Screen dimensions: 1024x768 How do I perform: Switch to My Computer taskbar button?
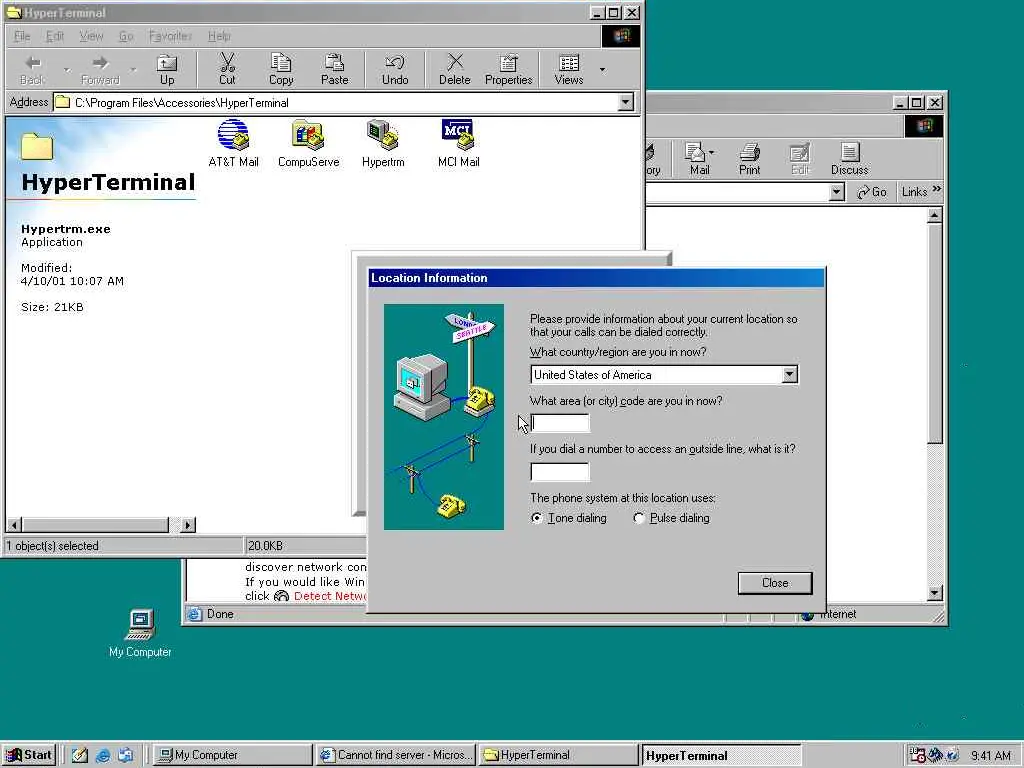(x=232, y=755)
